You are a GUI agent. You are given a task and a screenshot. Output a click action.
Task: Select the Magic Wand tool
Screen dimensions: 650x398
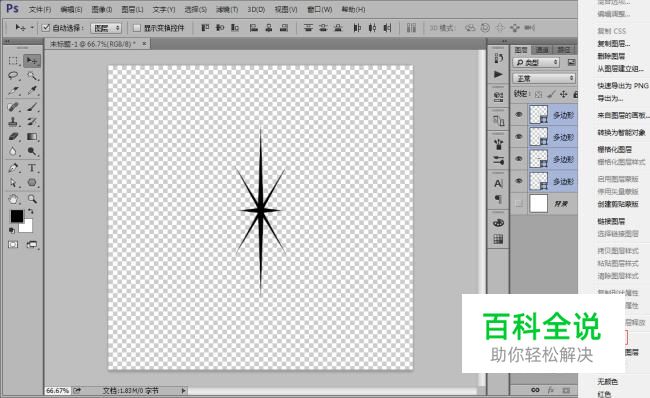[x=32, y=75]
